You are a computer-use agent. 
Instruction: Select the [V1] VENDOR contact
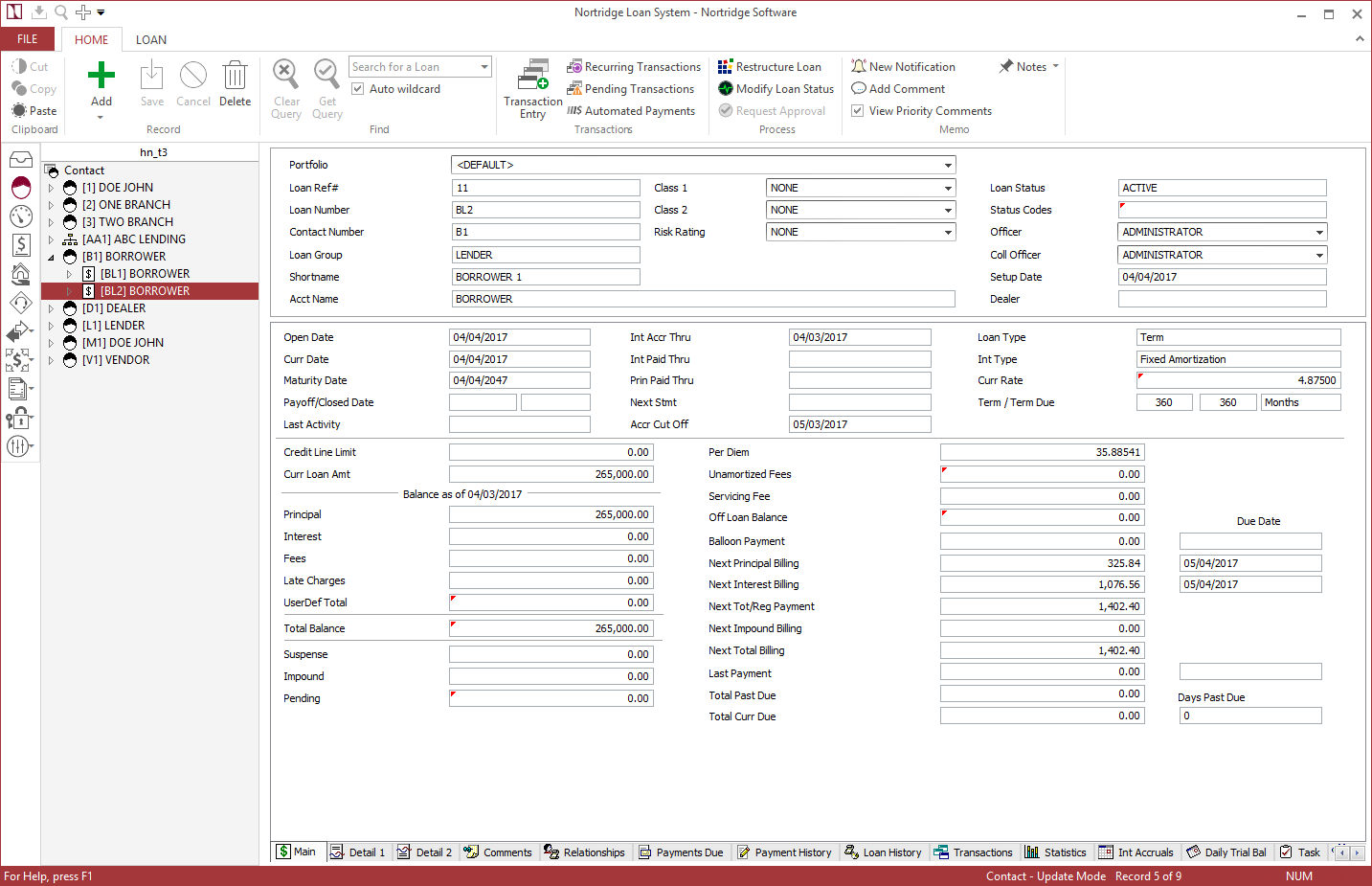tap(116, 360)
